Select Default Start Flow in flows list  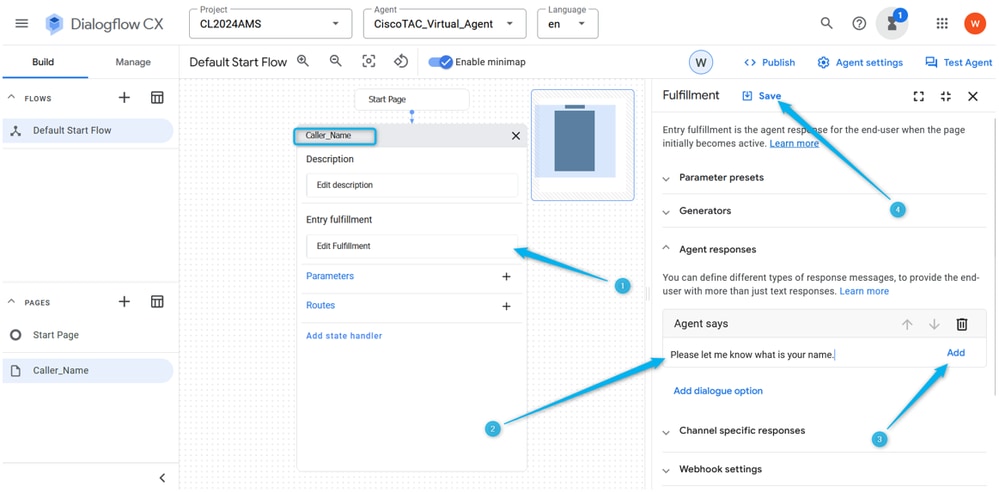click(88, 131)
